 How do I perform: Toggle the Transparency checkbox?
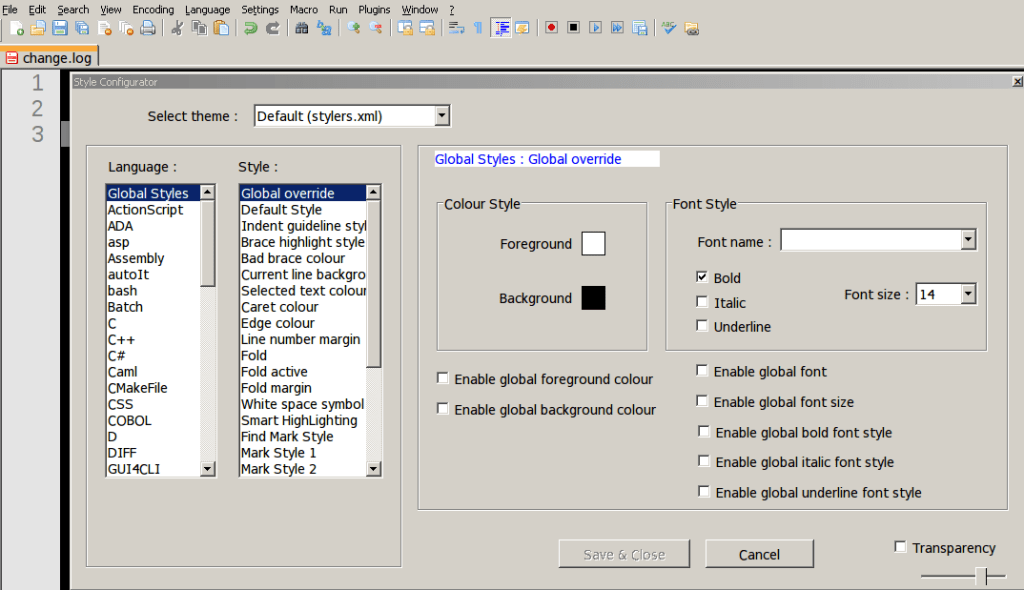[898, 546]
